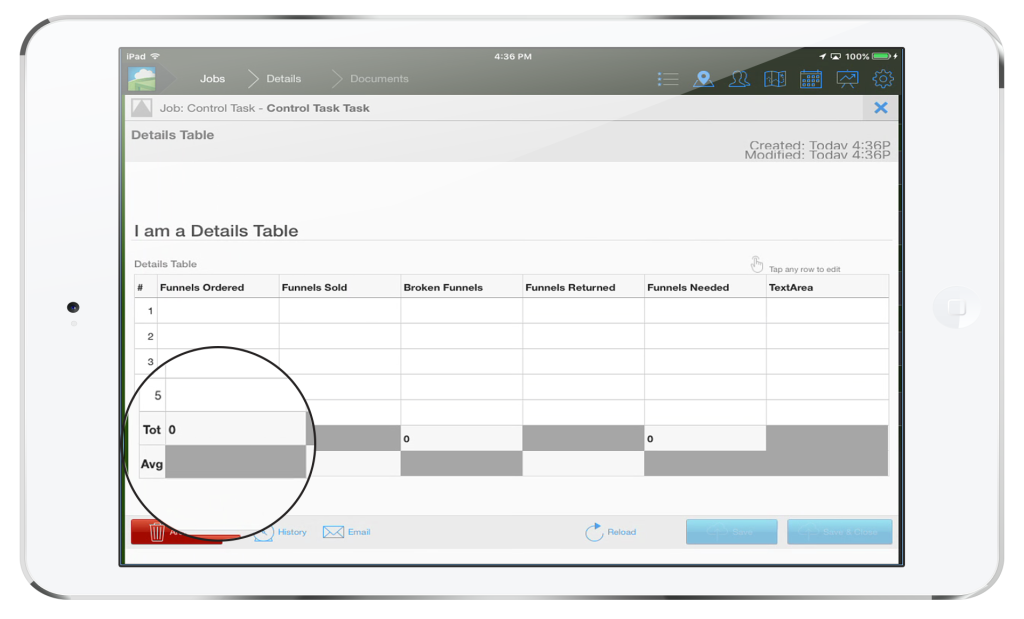Viewport: 1024px width, 619px height.
Task: Tap the 4:36 PM status bar clock
Action: point(513,56)
